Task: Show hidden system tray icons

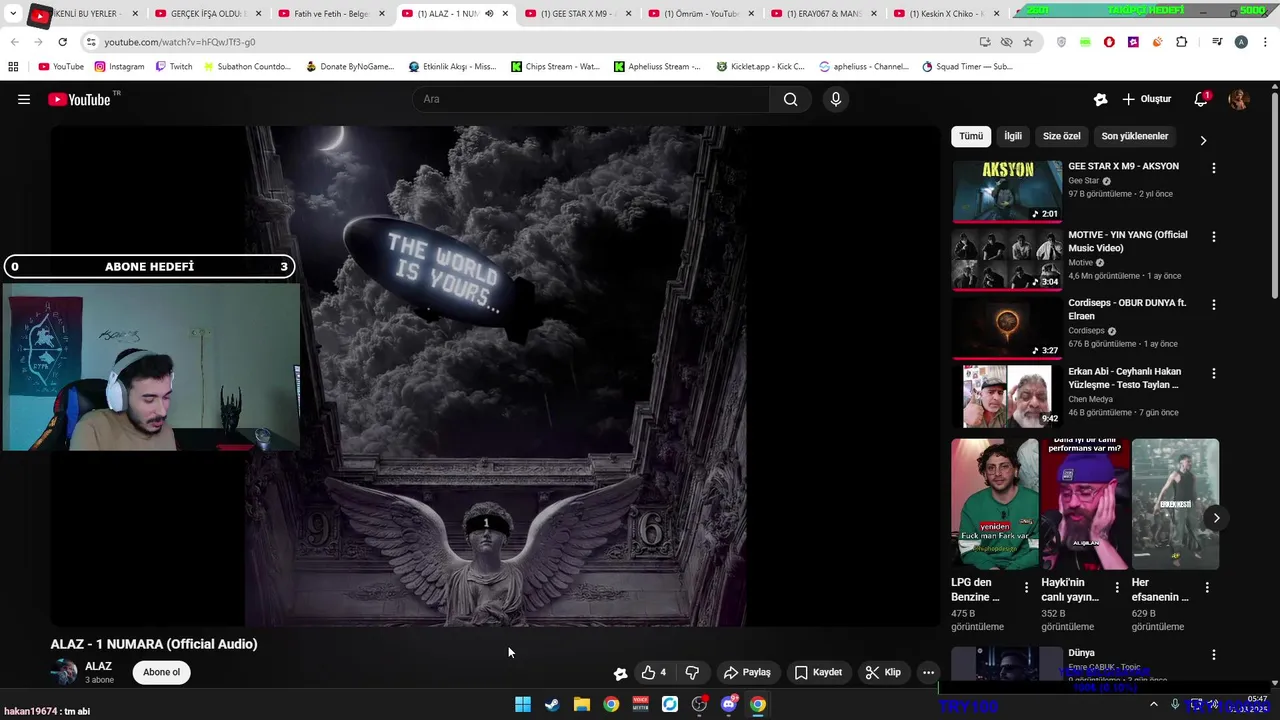Action: point(1153,704)
